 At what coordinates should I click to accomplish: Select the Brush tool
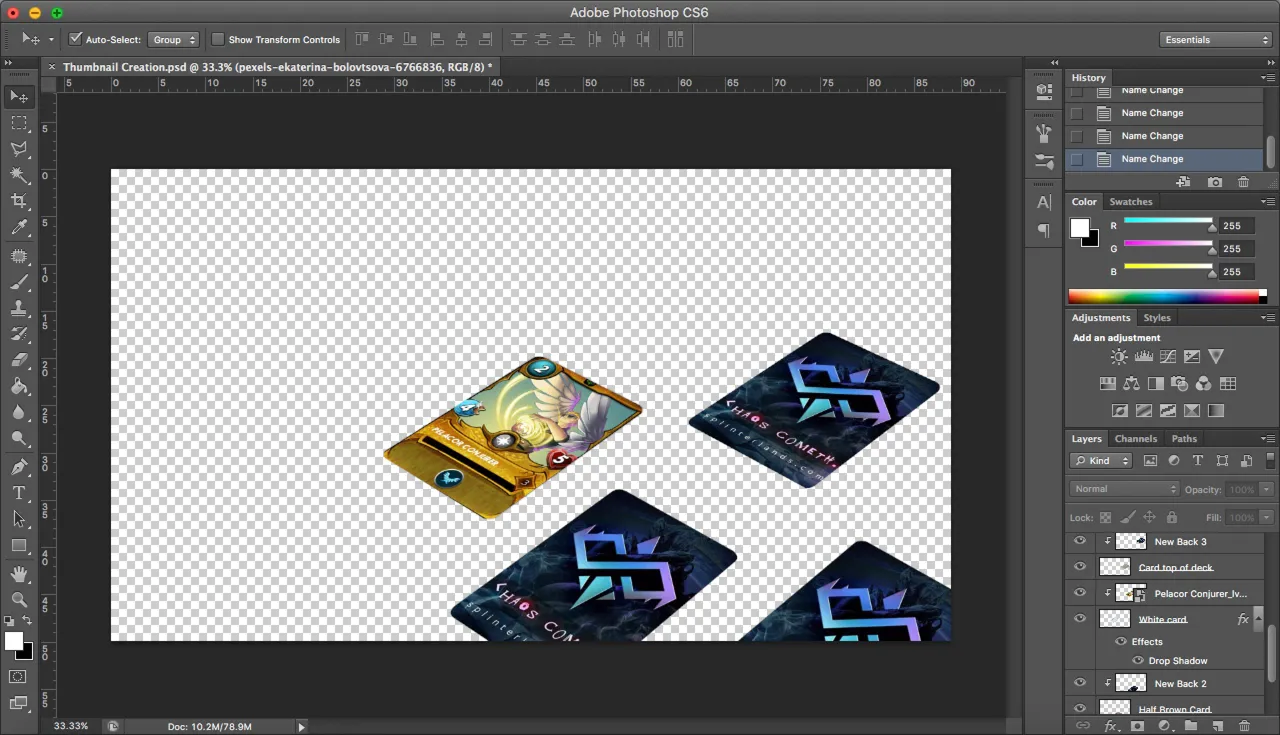coord(19,283)
